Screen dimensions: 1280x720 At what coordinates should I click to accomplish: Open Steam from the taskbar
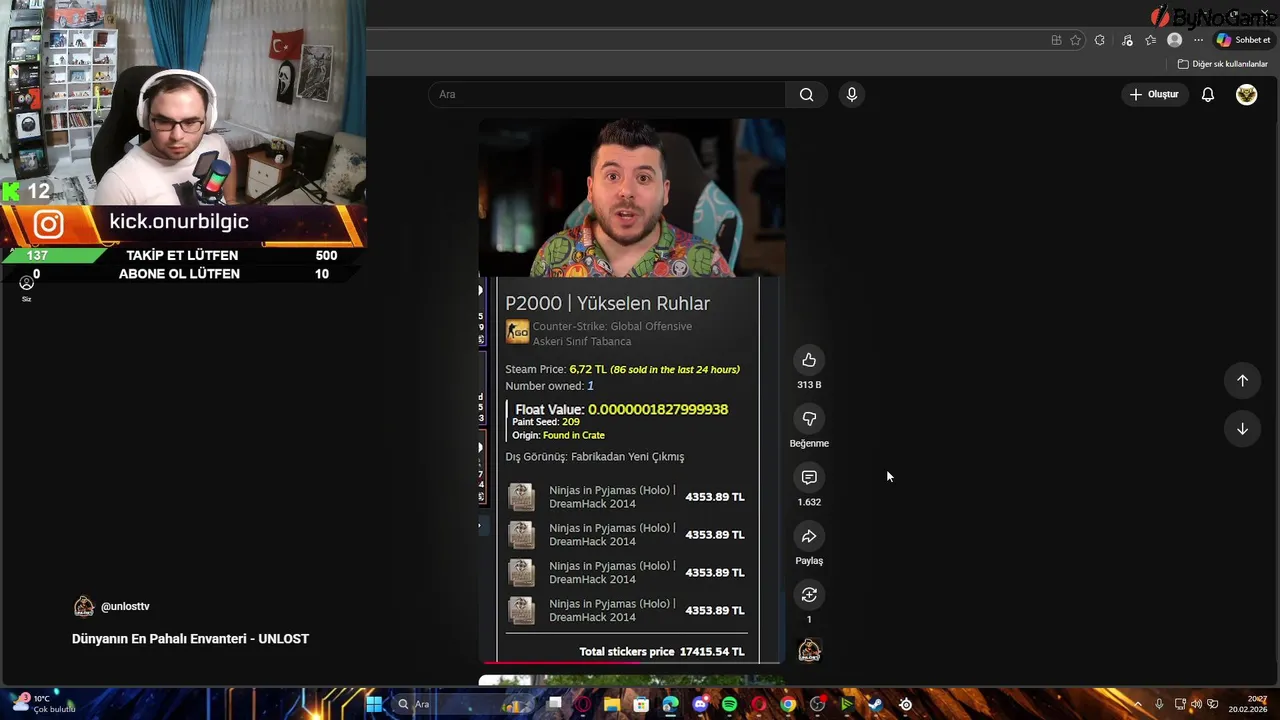[x=876, y=704]
